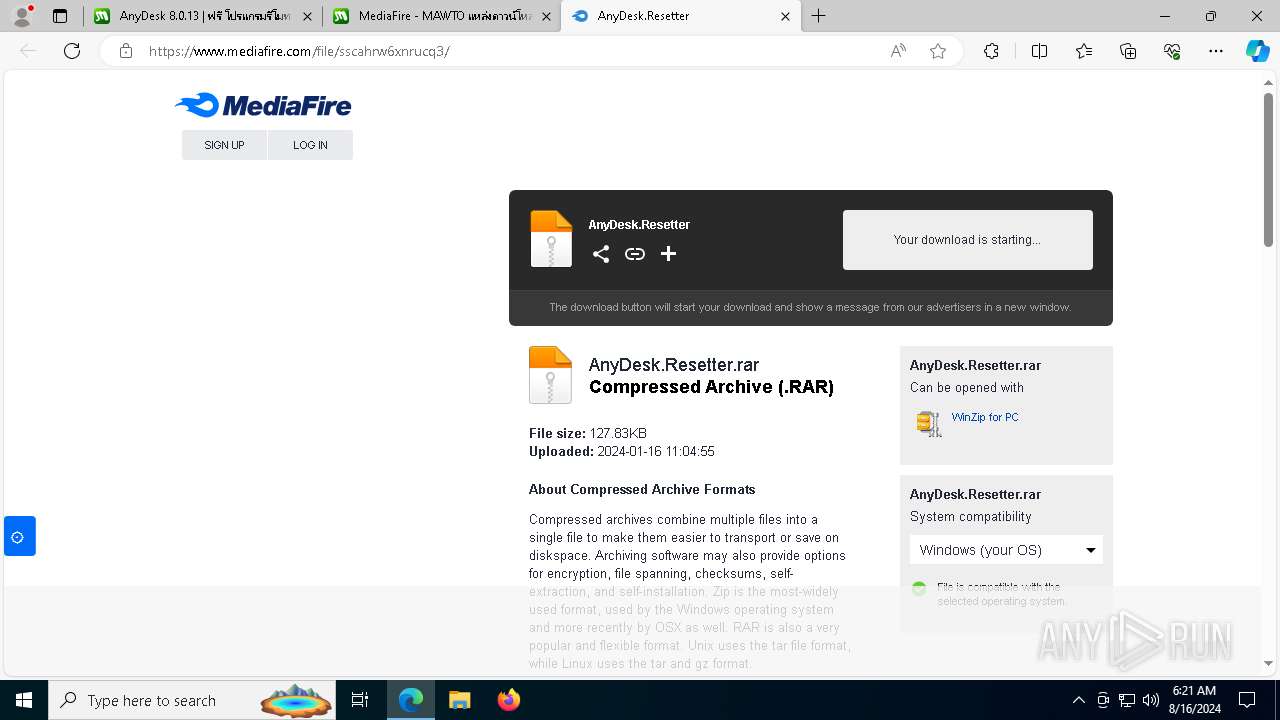
Task: Open Collections panel
Action: point(1128,51)
